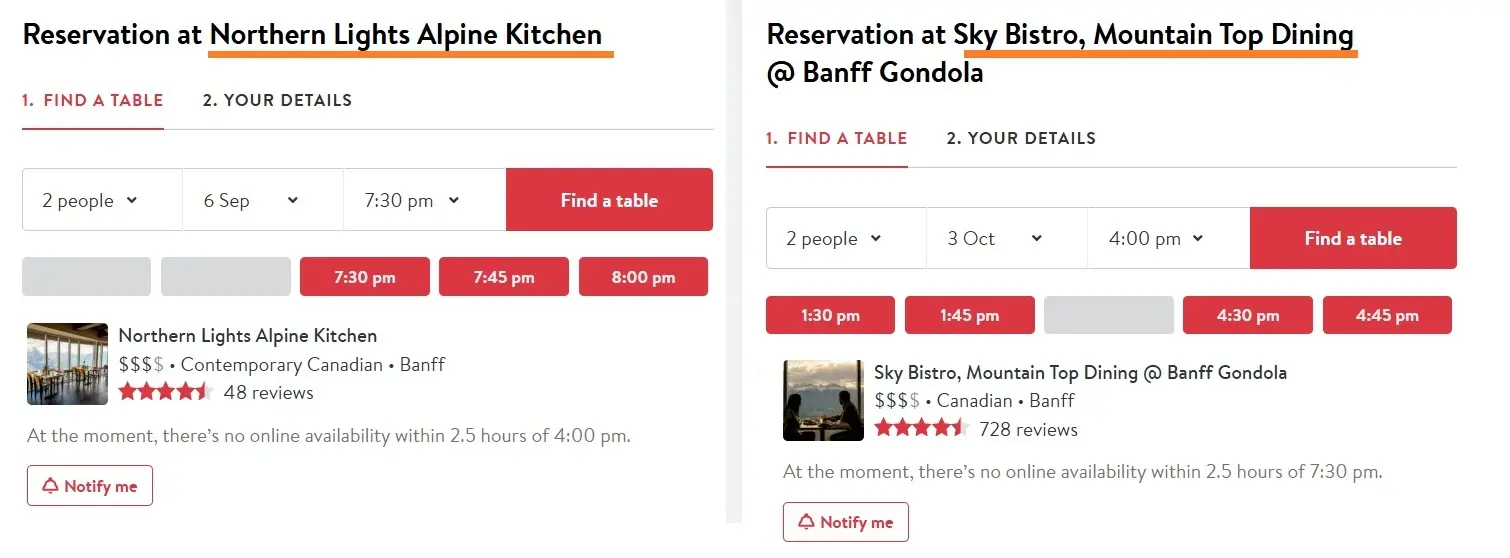The image size is (1510, 558).
Task: Open Northern Lights Alpine Kitchen thumbnail photo
Action: 67,363
